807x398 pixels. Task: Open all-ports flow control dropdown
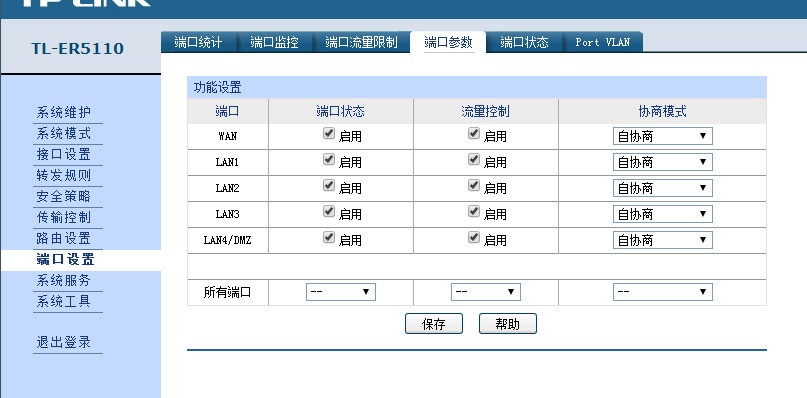(x=486, y=292)
